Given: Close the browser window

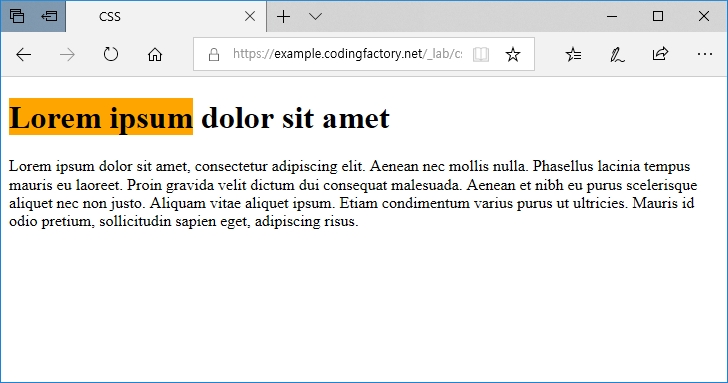Looking at the screenshot, I should [704, 16].
